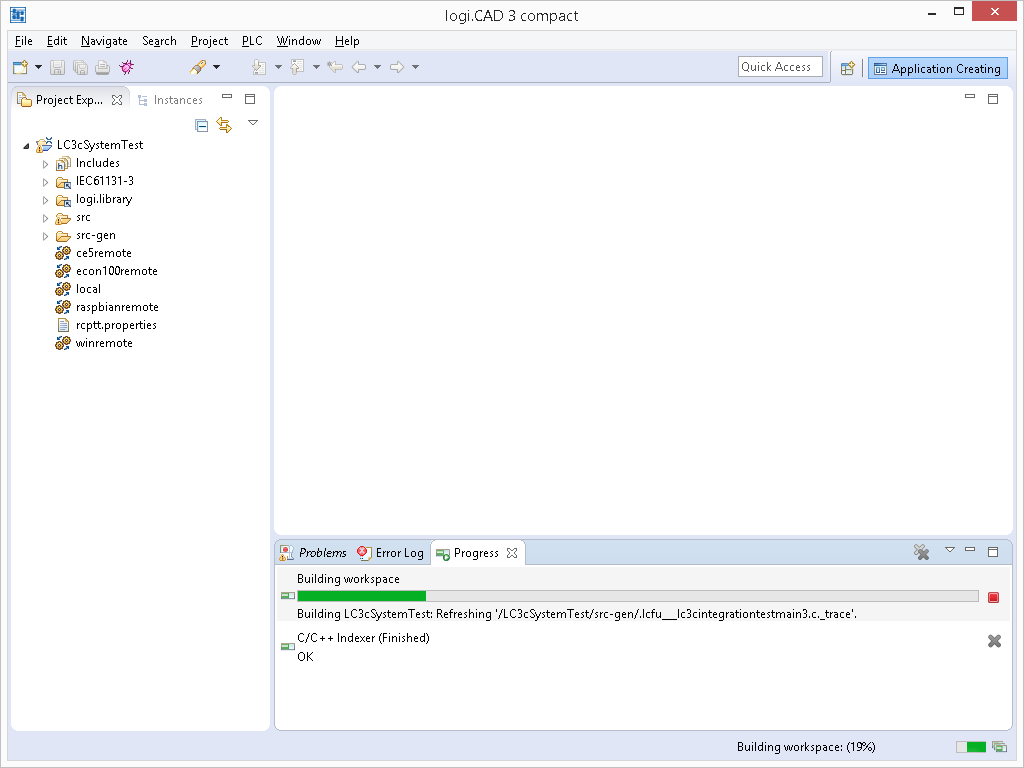Close the Project Explorer tab
1024x768 pixels.
pyautogui.click(x=117, y=100)
